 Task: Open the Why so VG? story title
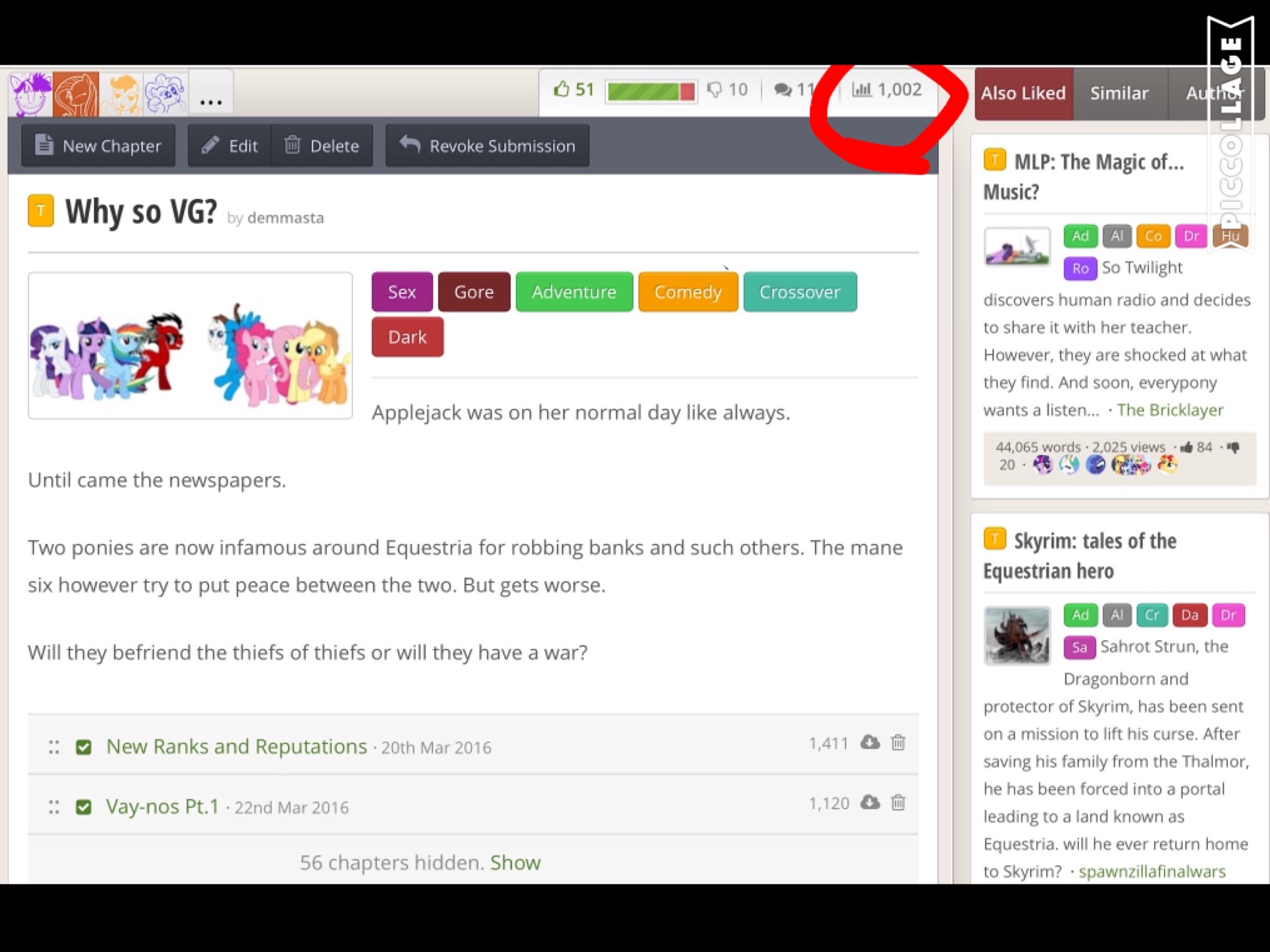click(141, 212)
